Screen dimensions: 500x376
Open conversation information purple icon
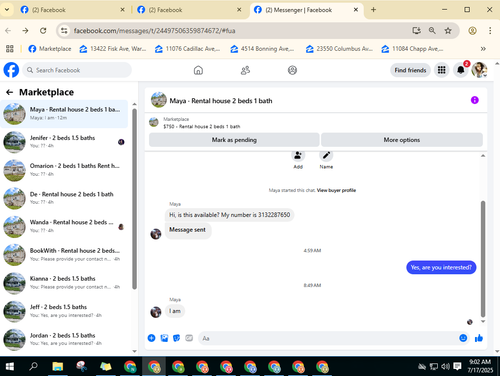(475, 100)
